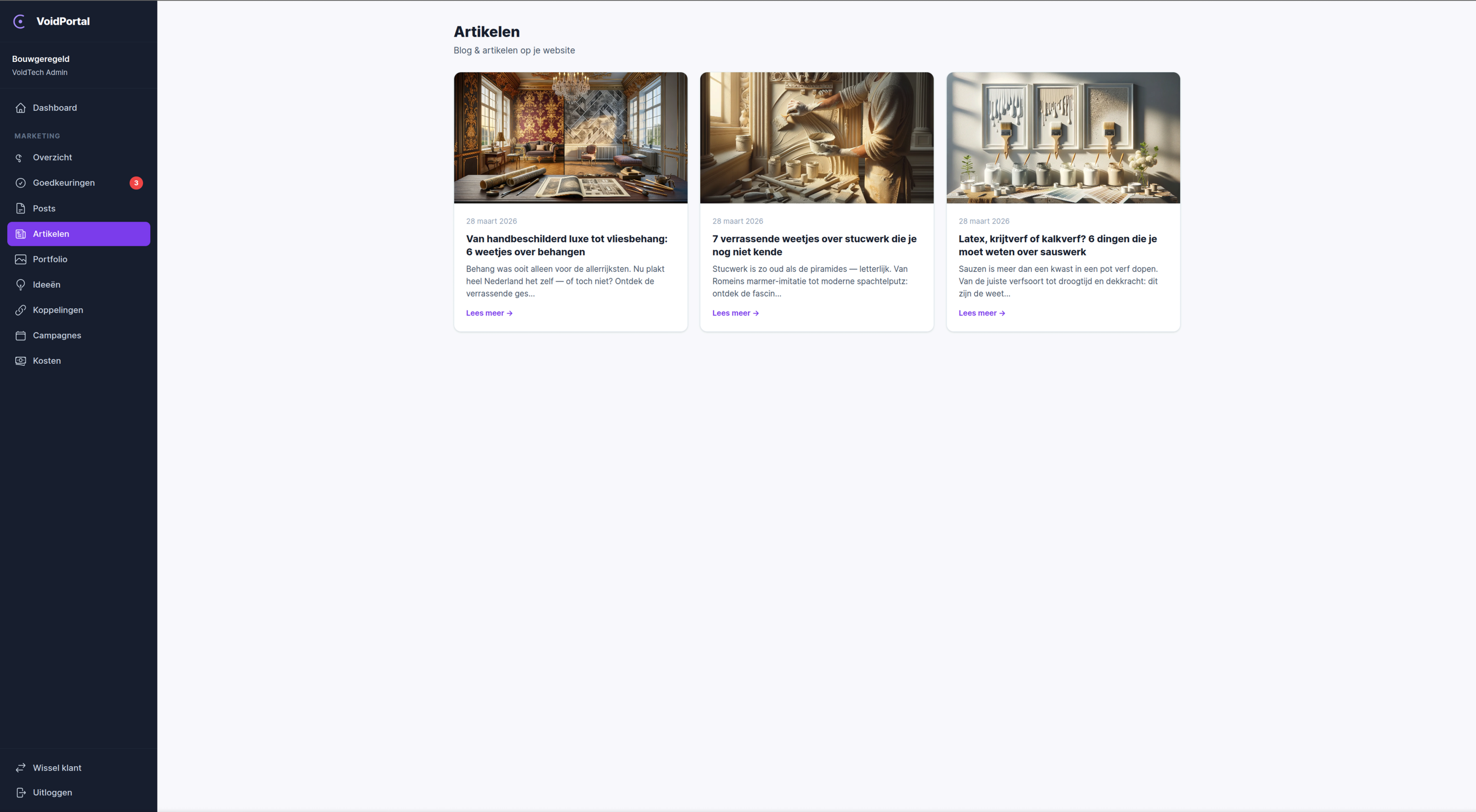The height and width of the screenshot is (812, 1476).
Task: Click the Uitloggen logout icon
Action: pyautogui.click(x=20, y=792)
